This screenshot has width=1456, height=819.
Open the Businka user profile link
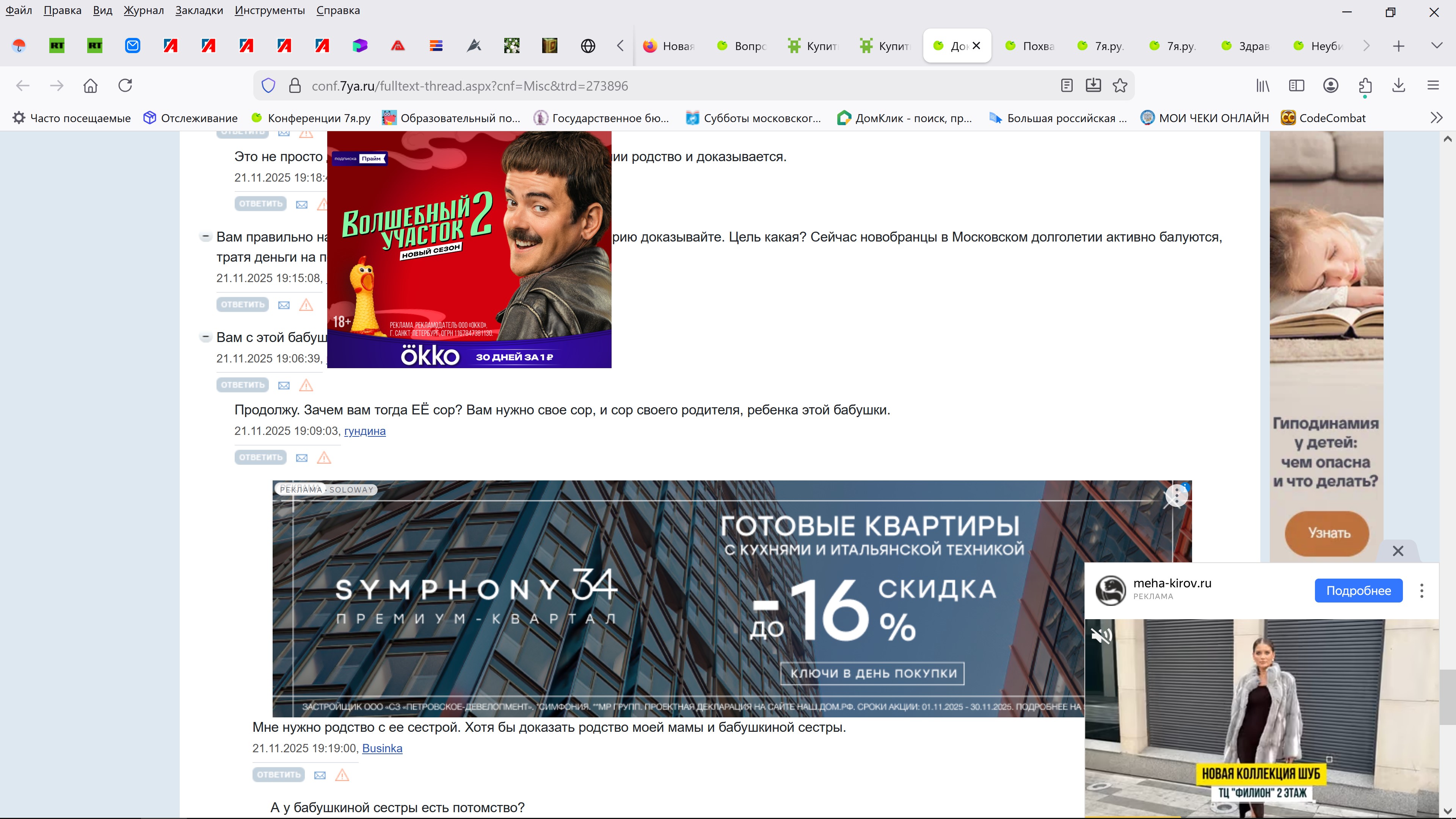tap(382, 748)
